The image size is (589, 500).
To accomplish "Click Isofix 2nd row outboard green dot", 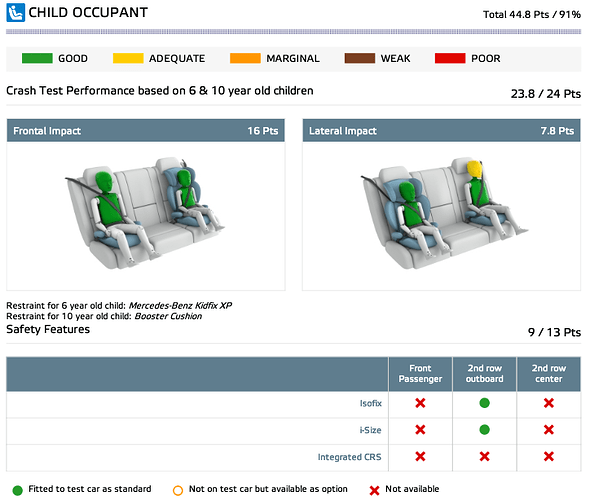I will click(x=484, y=403).
